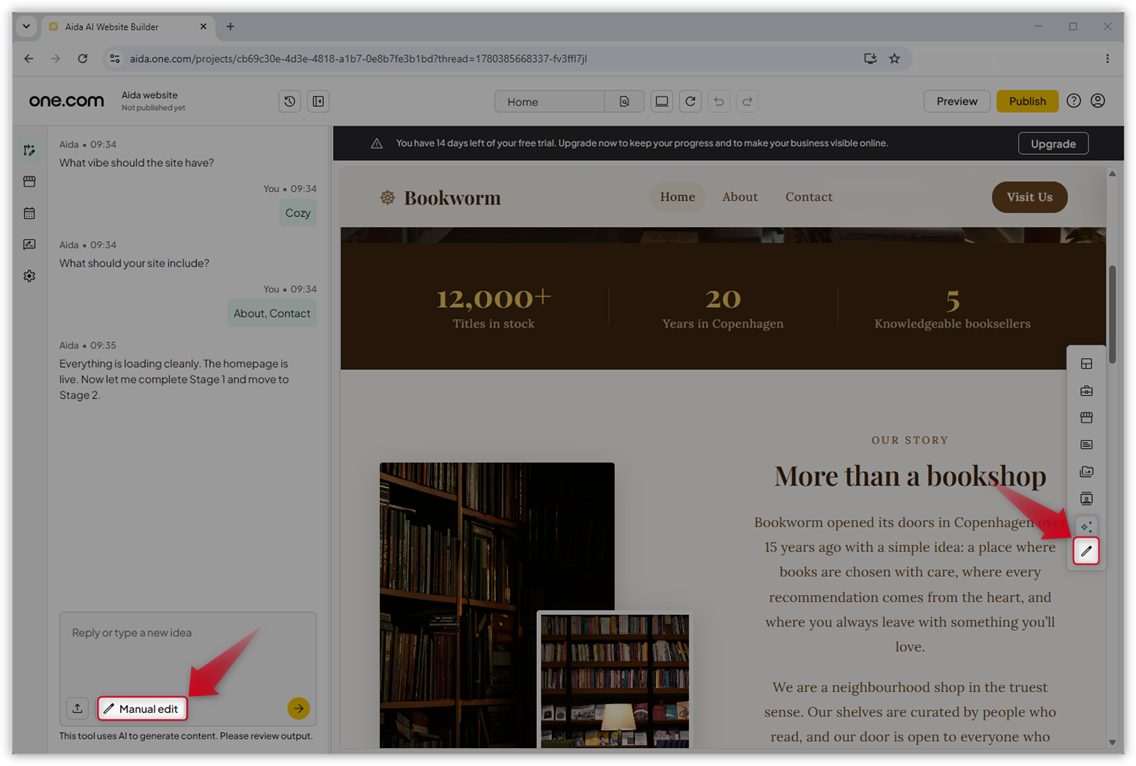Click upload attachment icon in chat box
1136x766 pixels.
[x=78, y=709]
